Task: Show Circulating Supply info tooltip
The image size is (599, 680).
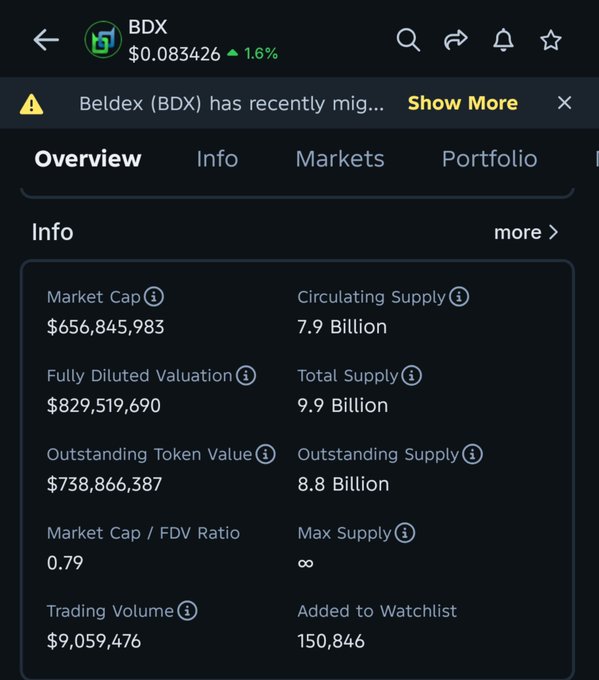Action: coord(459,297)
